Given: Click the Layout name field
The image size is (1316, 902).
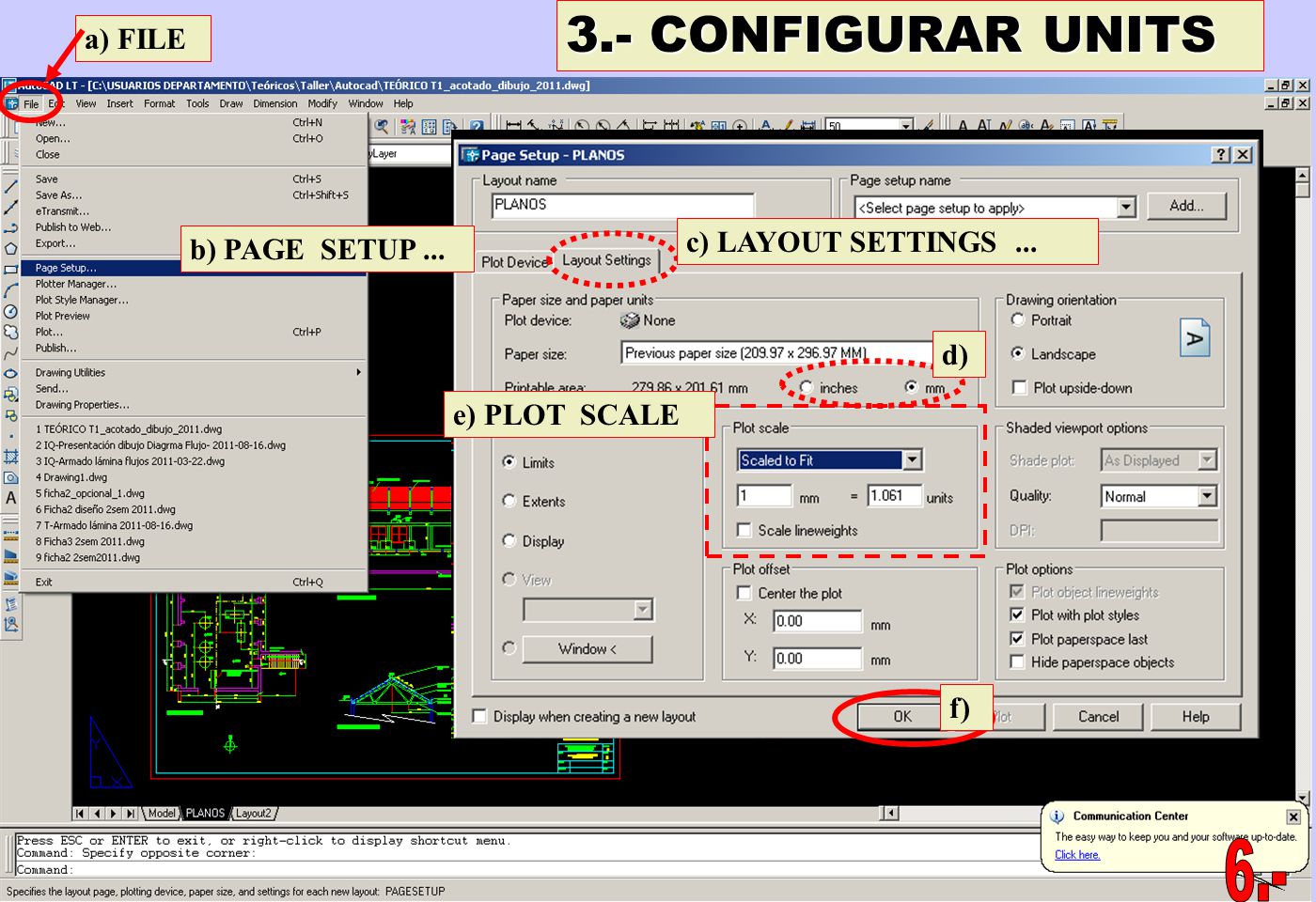Looking at the screenshot, I should click(x=622, y=205).
